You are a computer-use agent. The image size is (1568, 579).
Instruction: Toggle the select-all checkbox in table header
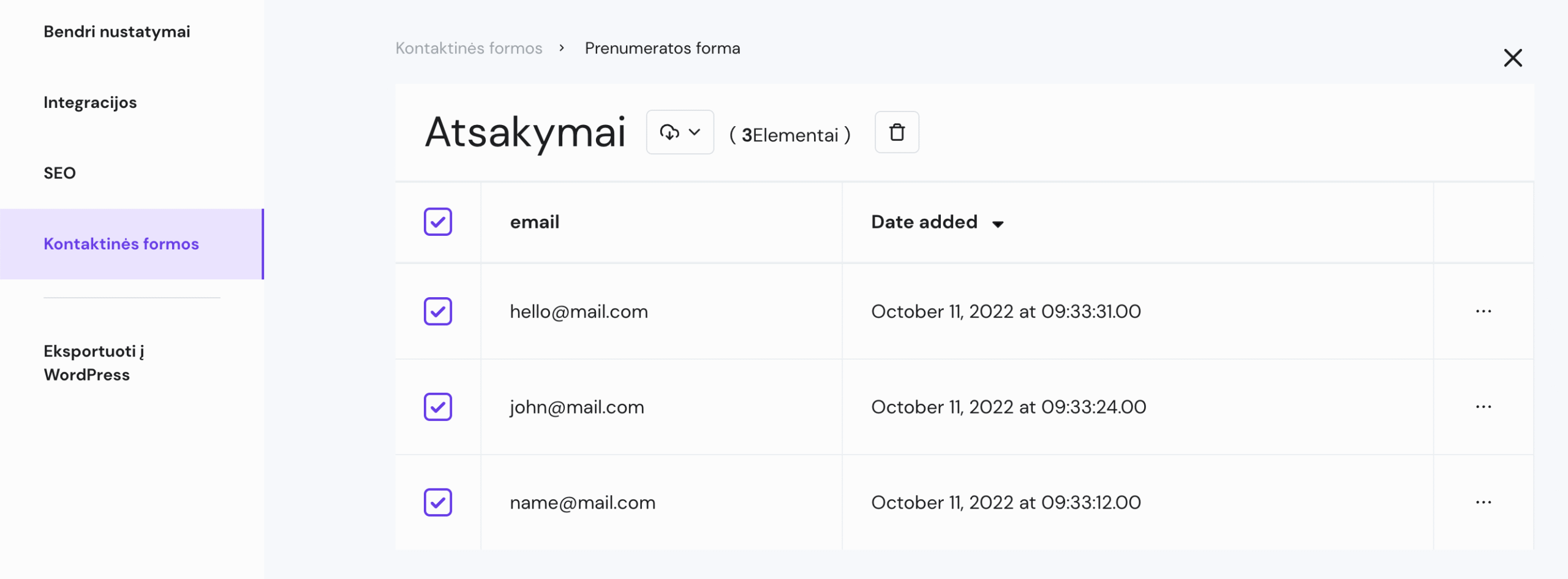point(438,222)
